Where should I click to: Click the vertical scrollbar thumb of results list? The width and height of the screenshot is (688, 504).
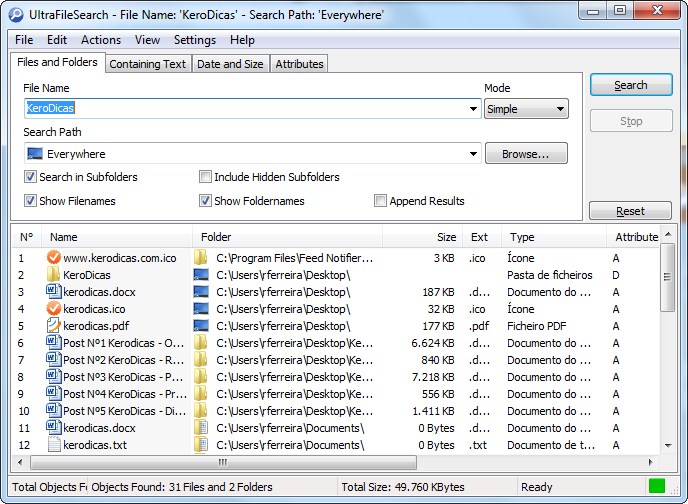click(x=667, y=277)
